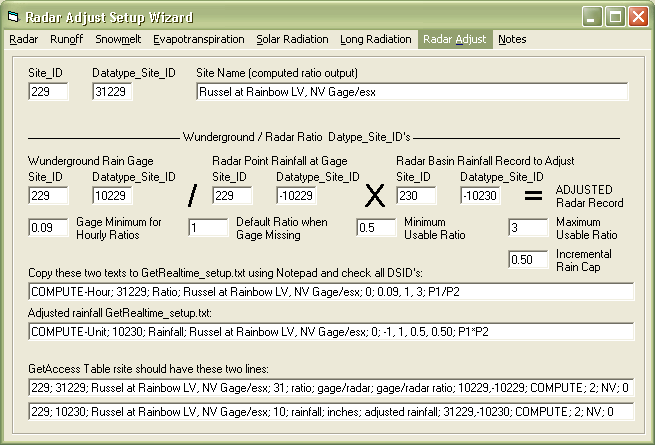The width and height of the screenshot is (655, 445).
Task: Click the Datatype_Site_ID field showing 31229
Action: point(120,92)
